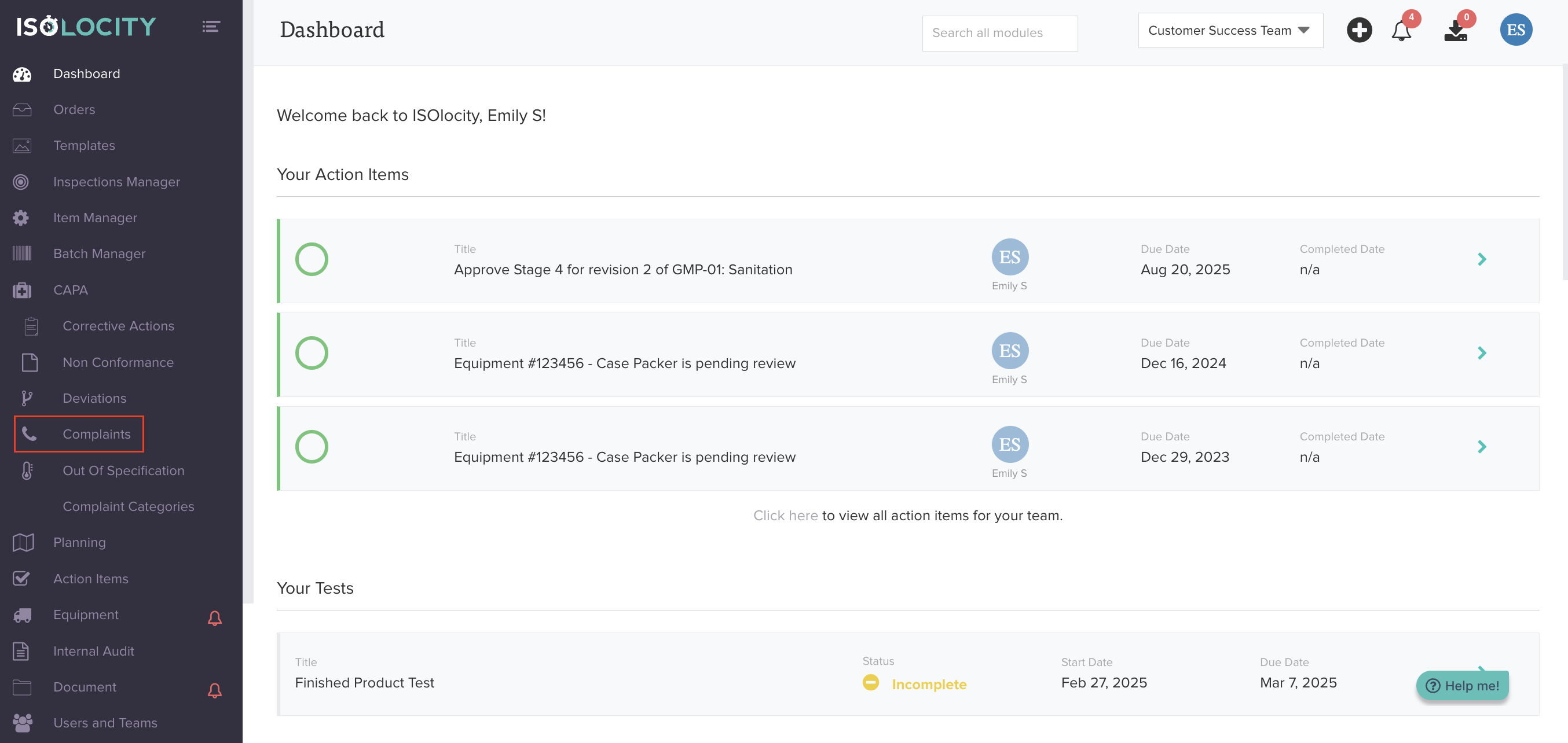
Task: Check the circle for Dec 16, 2024 item
Action: pos(312,353)
